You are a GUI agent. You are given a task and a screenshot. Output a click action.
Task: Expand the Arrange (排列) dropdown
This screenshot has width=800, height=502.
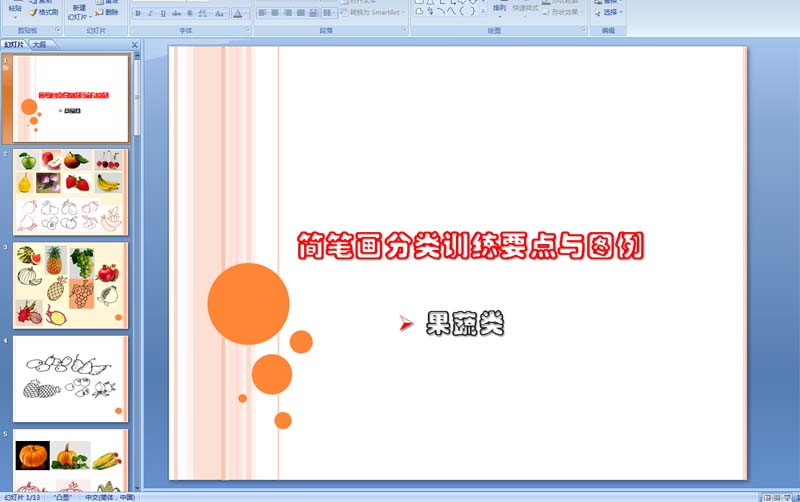pos(499,12)
